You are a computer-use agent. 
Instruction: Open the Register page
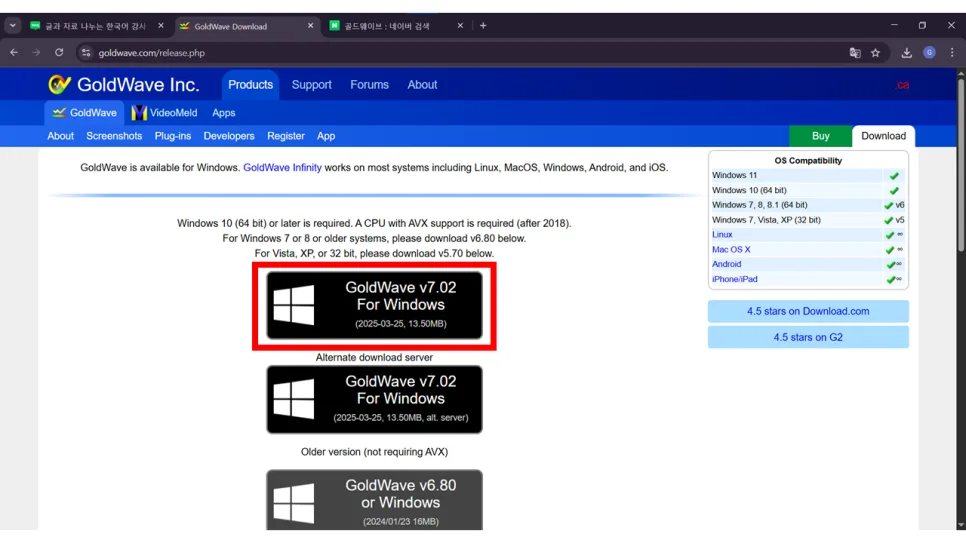[286, 136]
